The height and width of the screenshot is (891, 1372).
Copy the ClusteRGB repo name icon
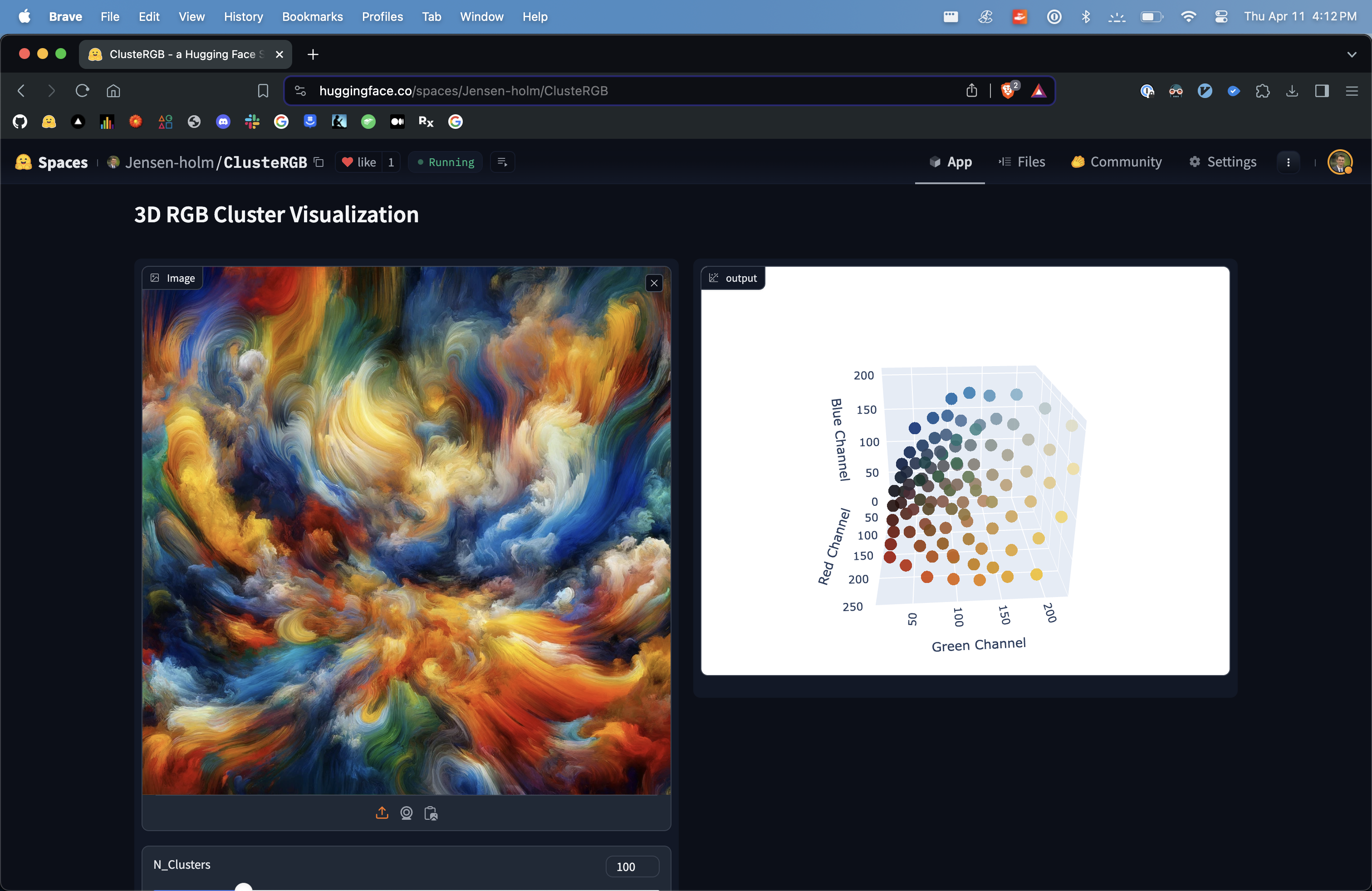319,162
